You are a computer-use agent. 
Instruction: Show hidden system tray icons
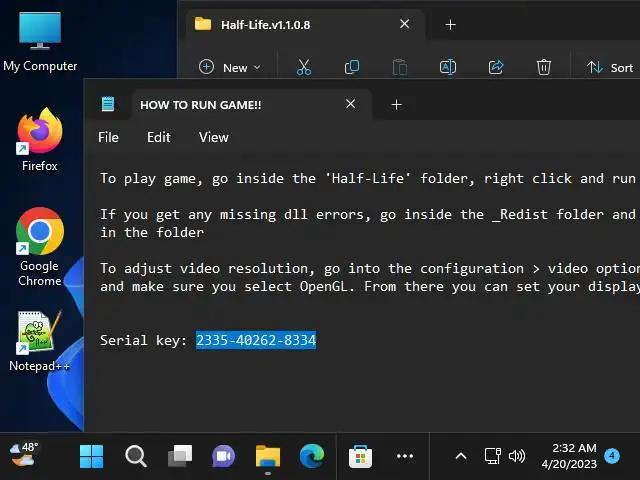click(461, 456)
